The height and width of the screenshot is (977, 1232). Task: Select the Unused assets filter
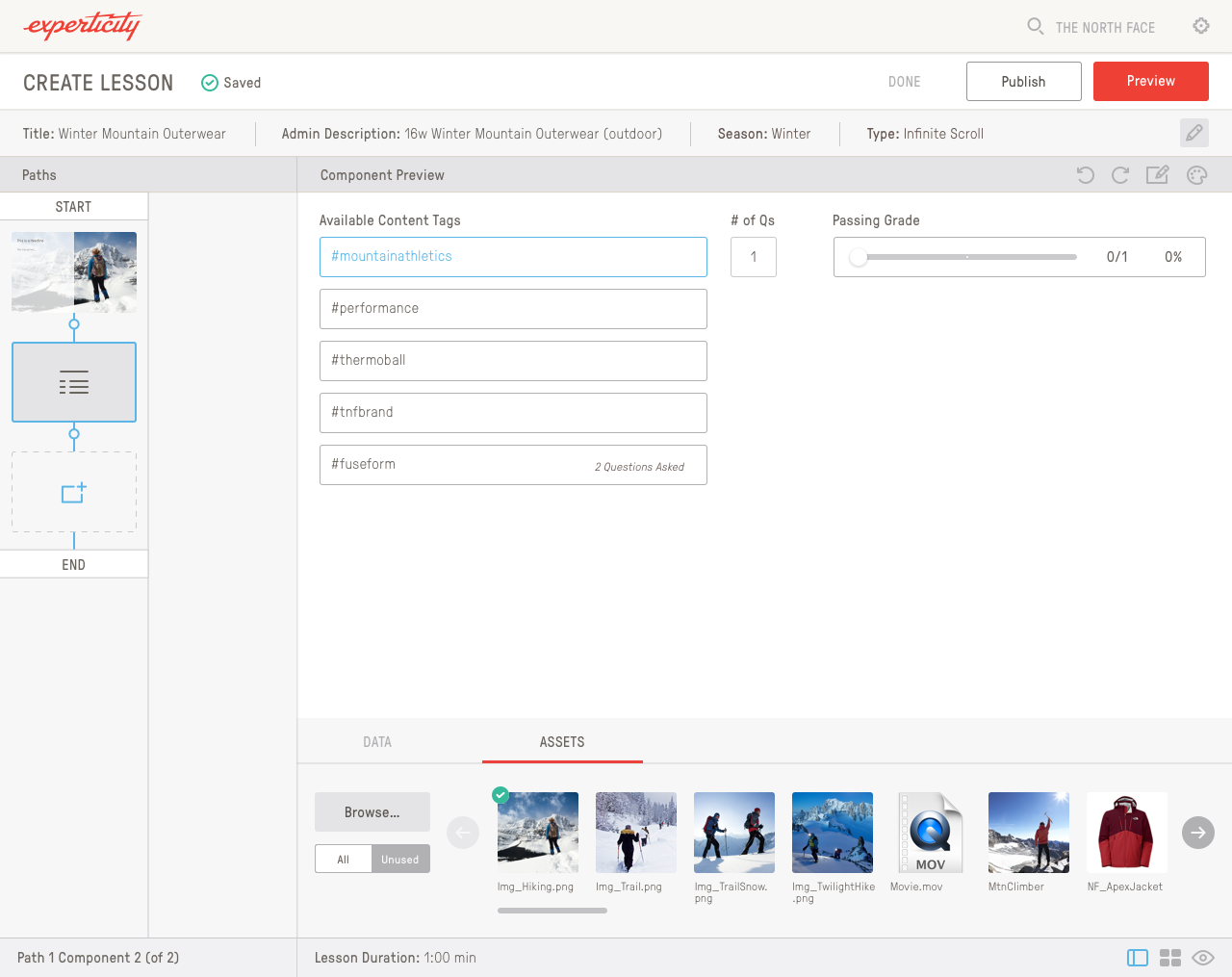tap(400, 860)
